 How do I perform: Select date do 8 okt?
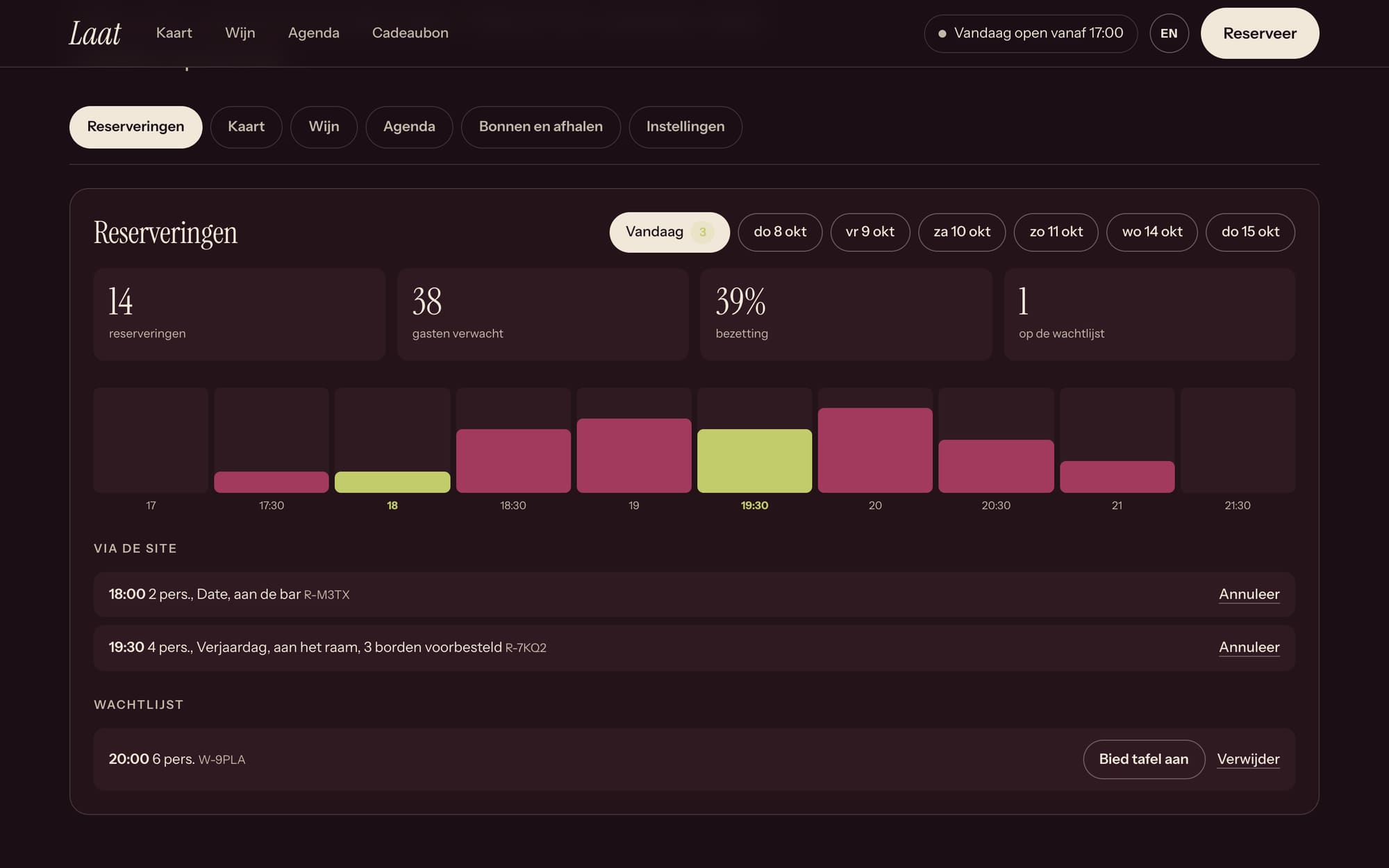coord(780,232)
